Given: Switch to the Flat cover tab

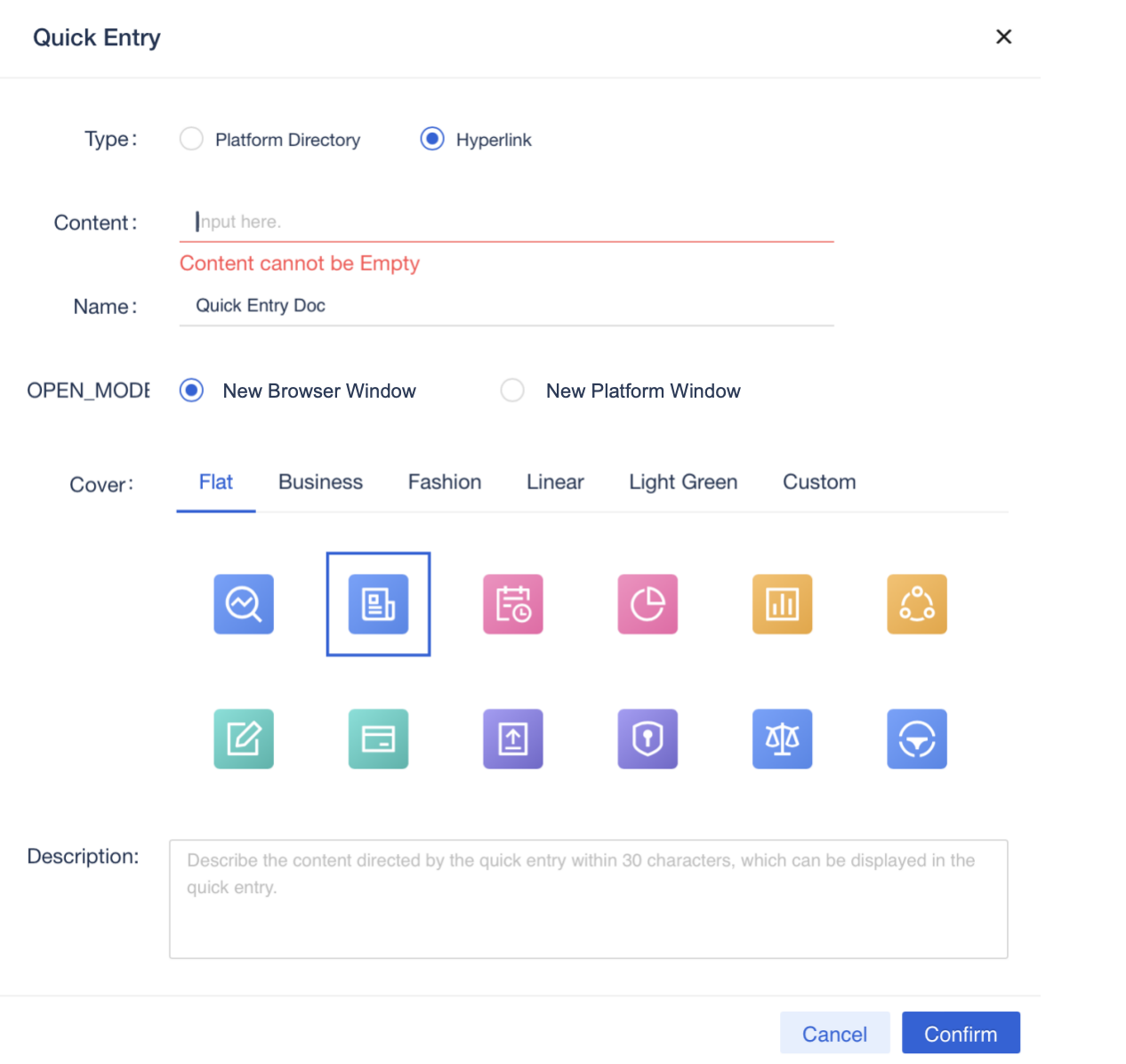Looking at the screenshot, I should (x=216, y=482).
